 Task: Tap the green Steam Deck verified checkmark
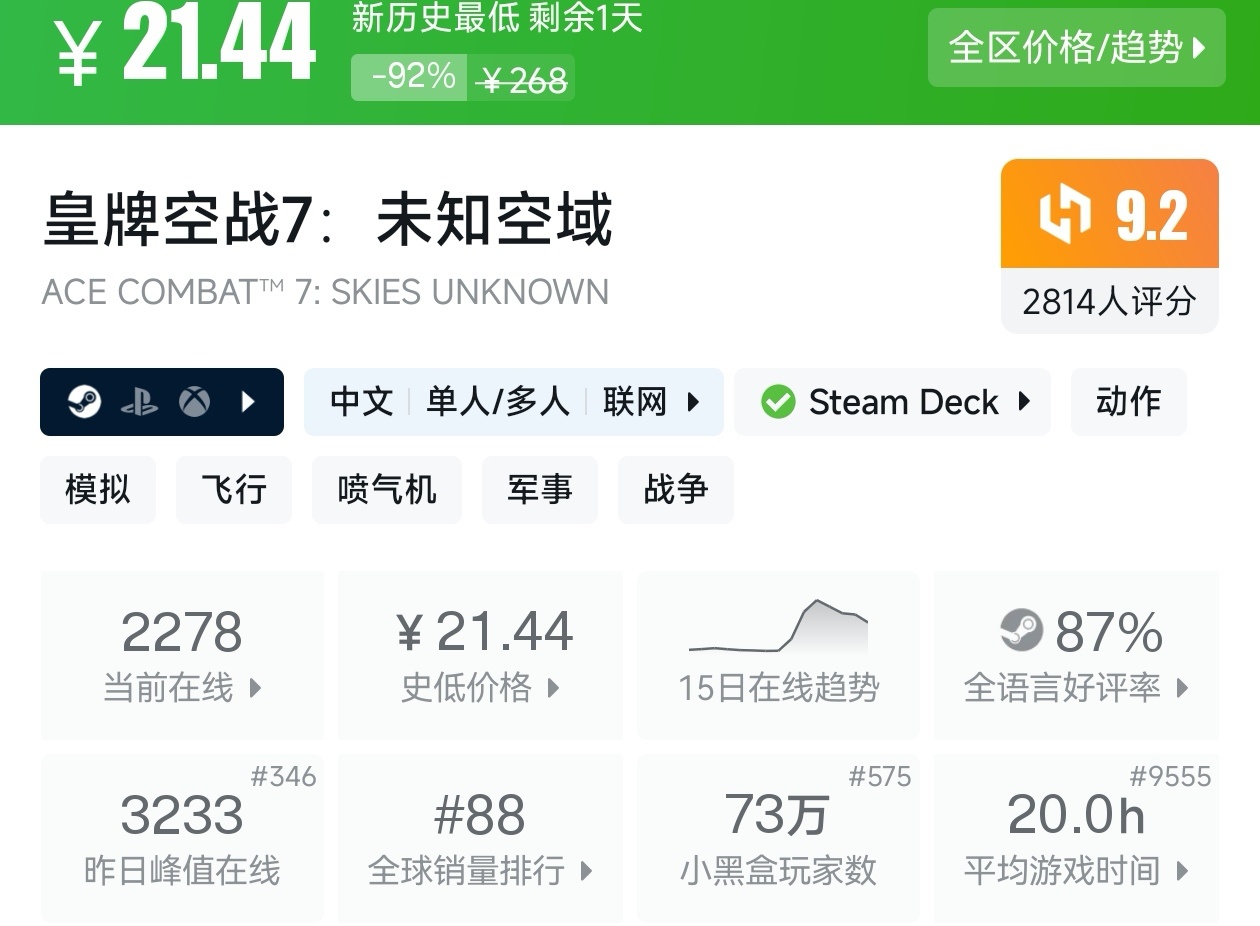pos(778,402)
